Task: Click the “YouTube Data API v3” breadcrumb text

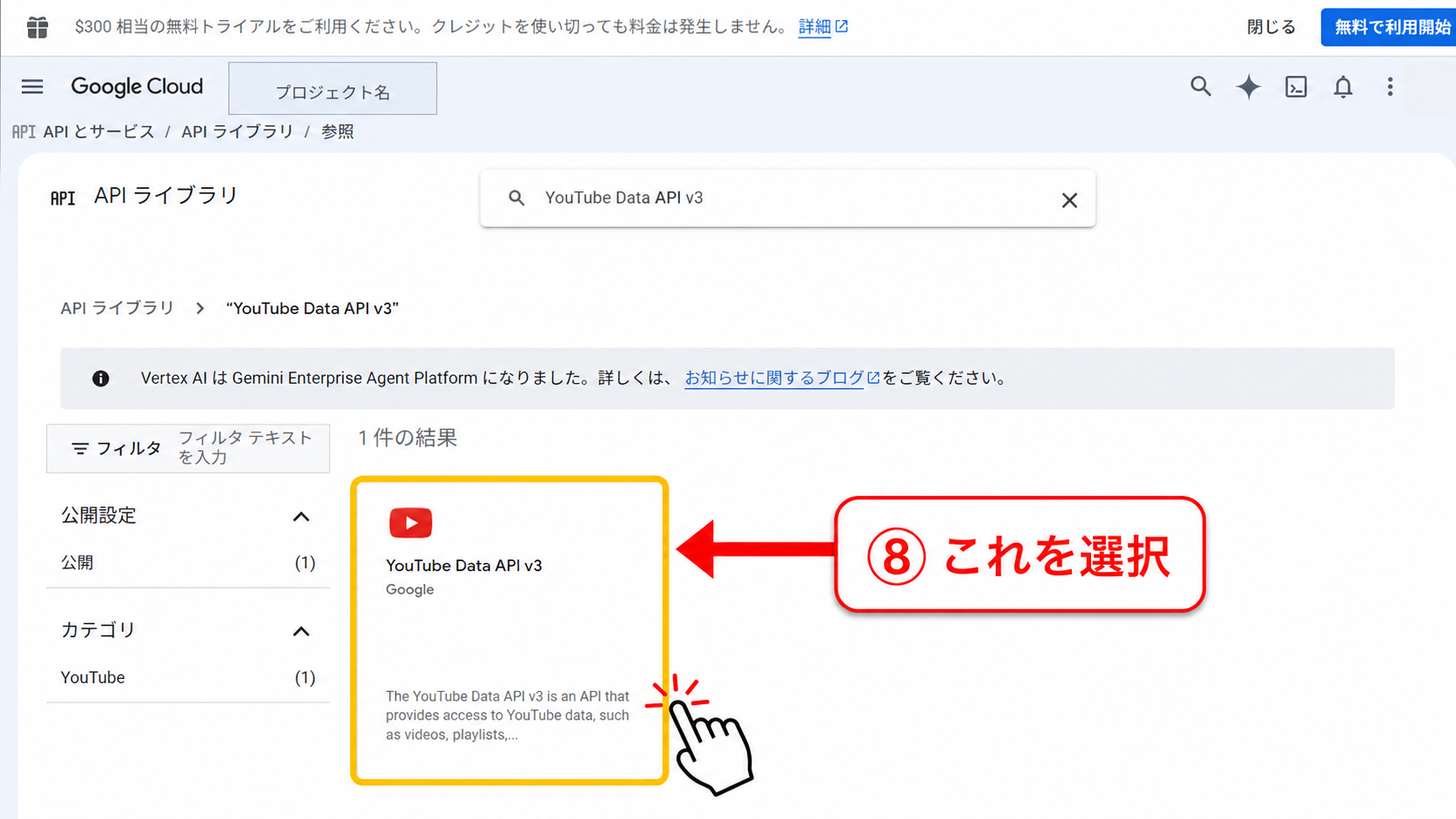Action: click(313, 308)
